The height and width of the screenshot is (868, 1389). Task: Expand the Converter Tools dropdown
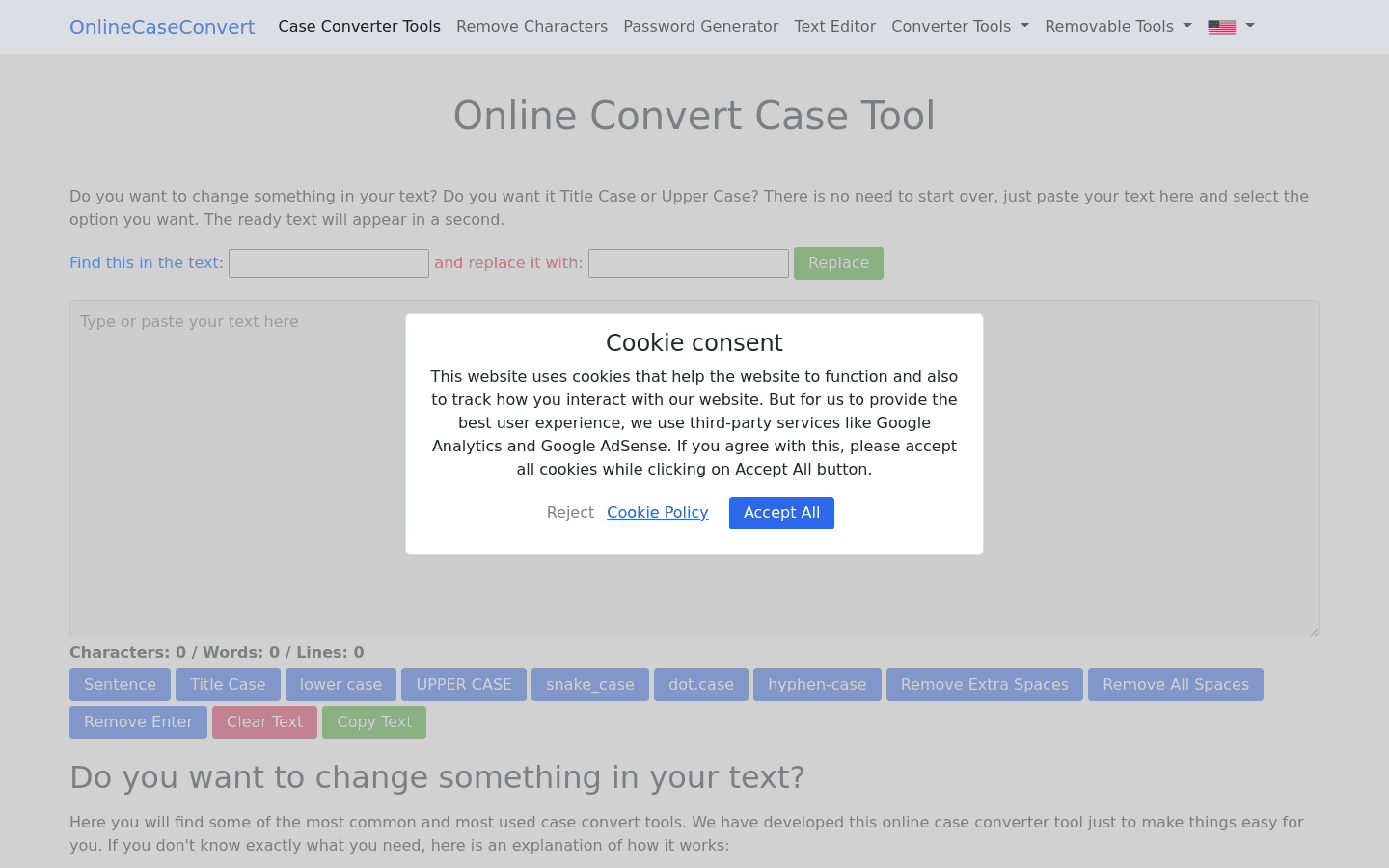[x=959, y=26]
